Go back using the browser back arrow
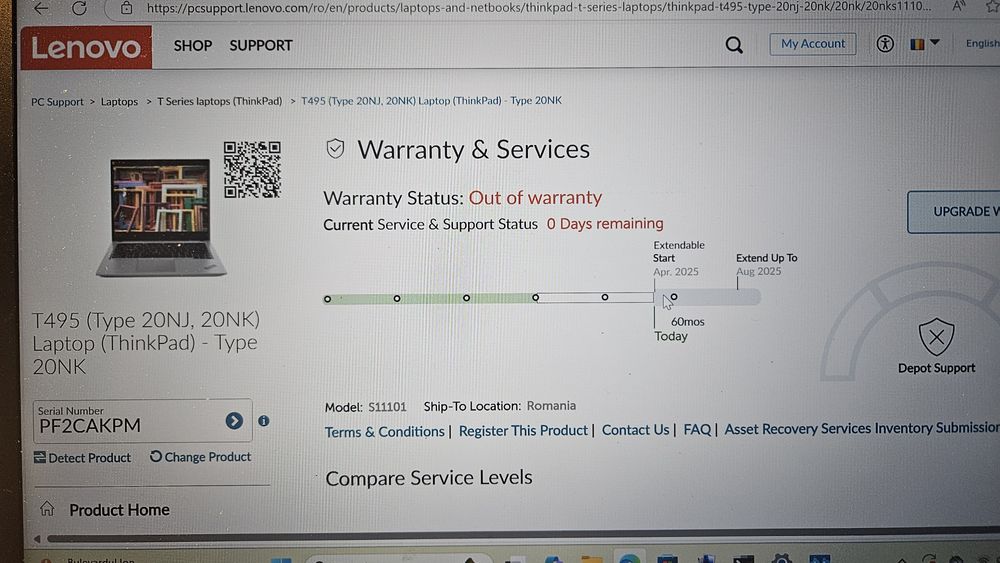The width and height of the screenshot is (1000, 563). 41,8
